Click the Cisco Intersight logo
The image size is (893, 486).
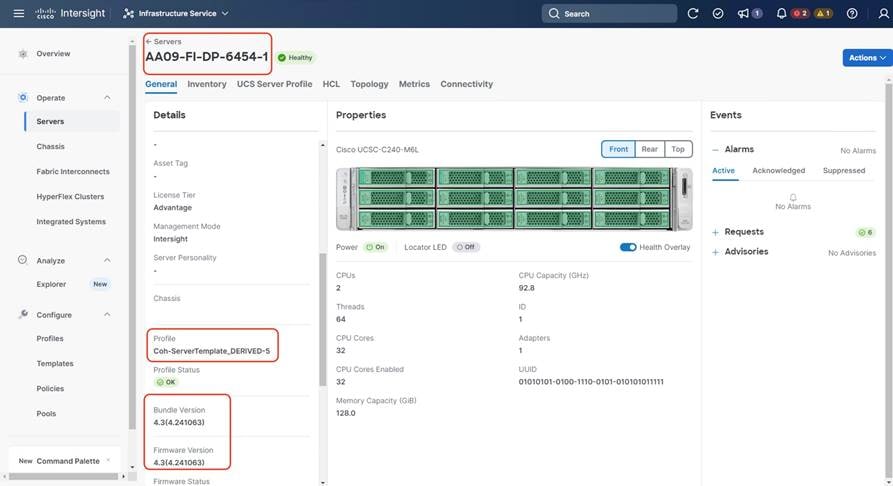(70, 13)
